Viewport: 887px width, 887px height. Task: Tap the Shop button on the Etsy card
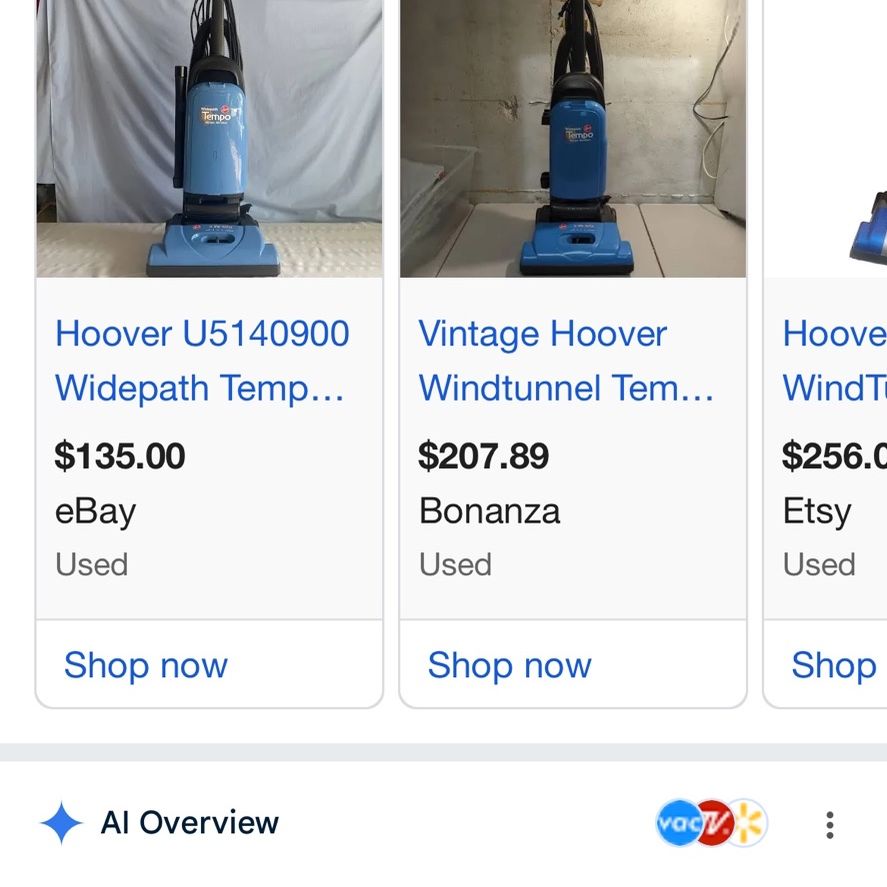coord(834,665)
